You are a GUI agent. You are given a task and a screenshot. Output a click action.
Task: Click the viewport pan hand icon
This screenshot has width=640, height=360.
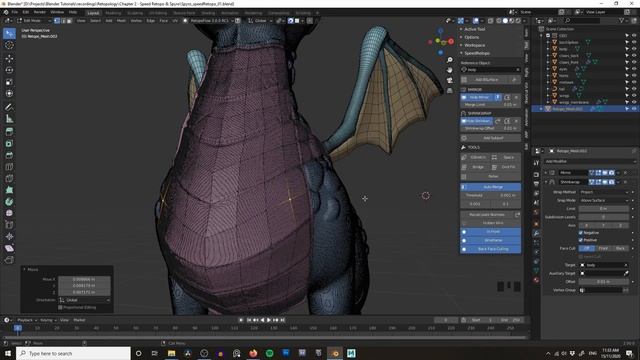pyautogui.click(x=449, y=70)
